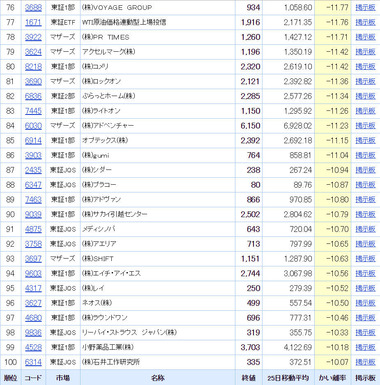Select the 東証2部 market cell
Screen dimensions: 380x385
point(63,96)
